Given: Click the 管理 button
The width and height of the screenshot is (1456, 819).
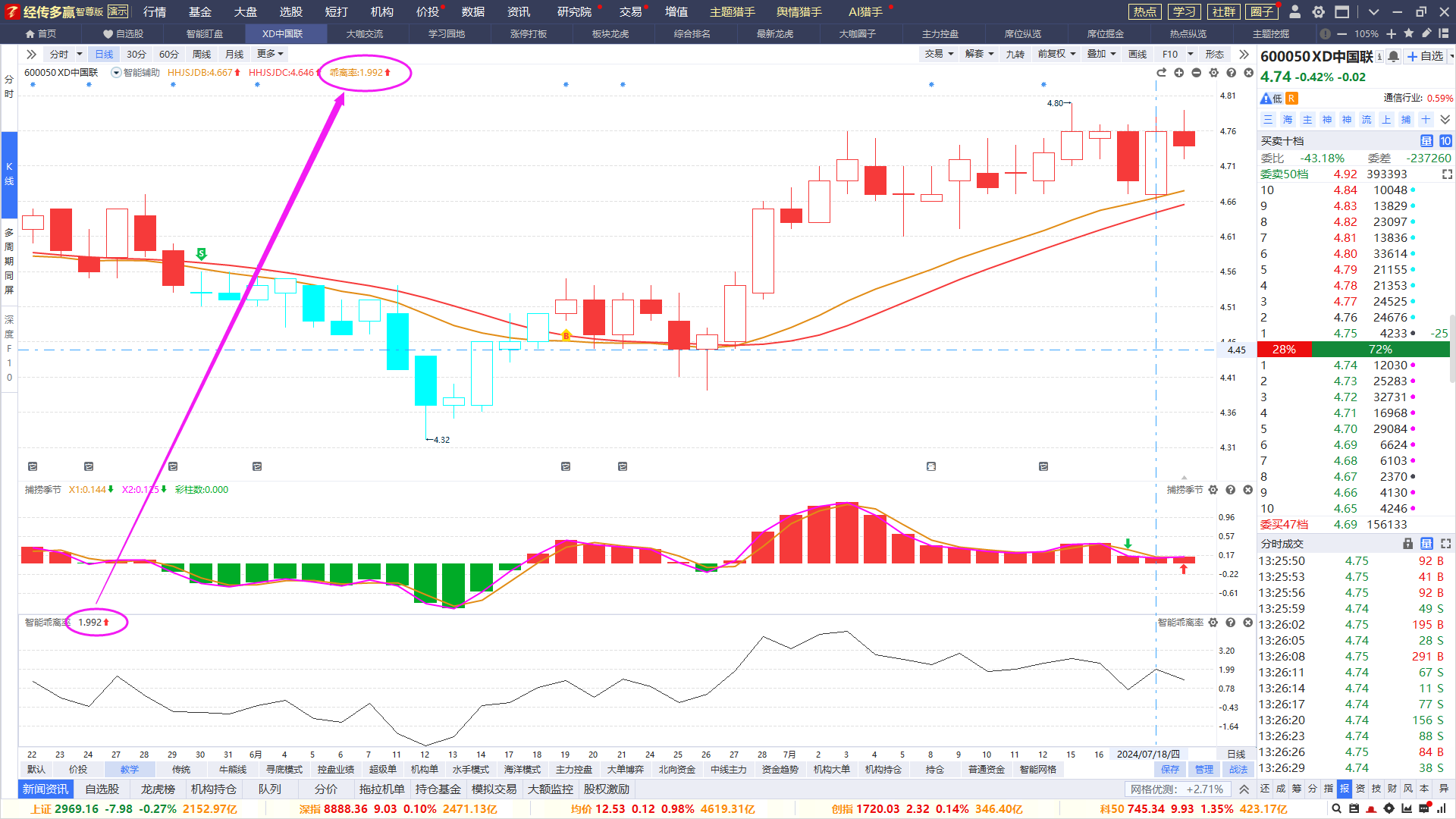Looking at the screenshot, I should tap(1204, 769).
